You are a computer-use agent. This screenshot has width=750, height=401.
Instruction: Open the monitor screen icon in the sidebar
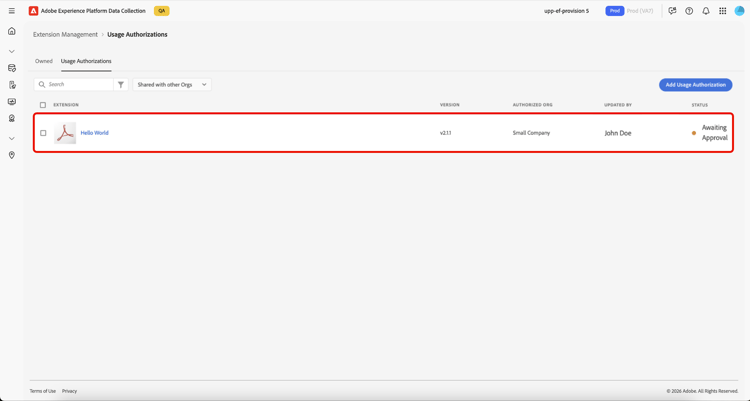11,101
